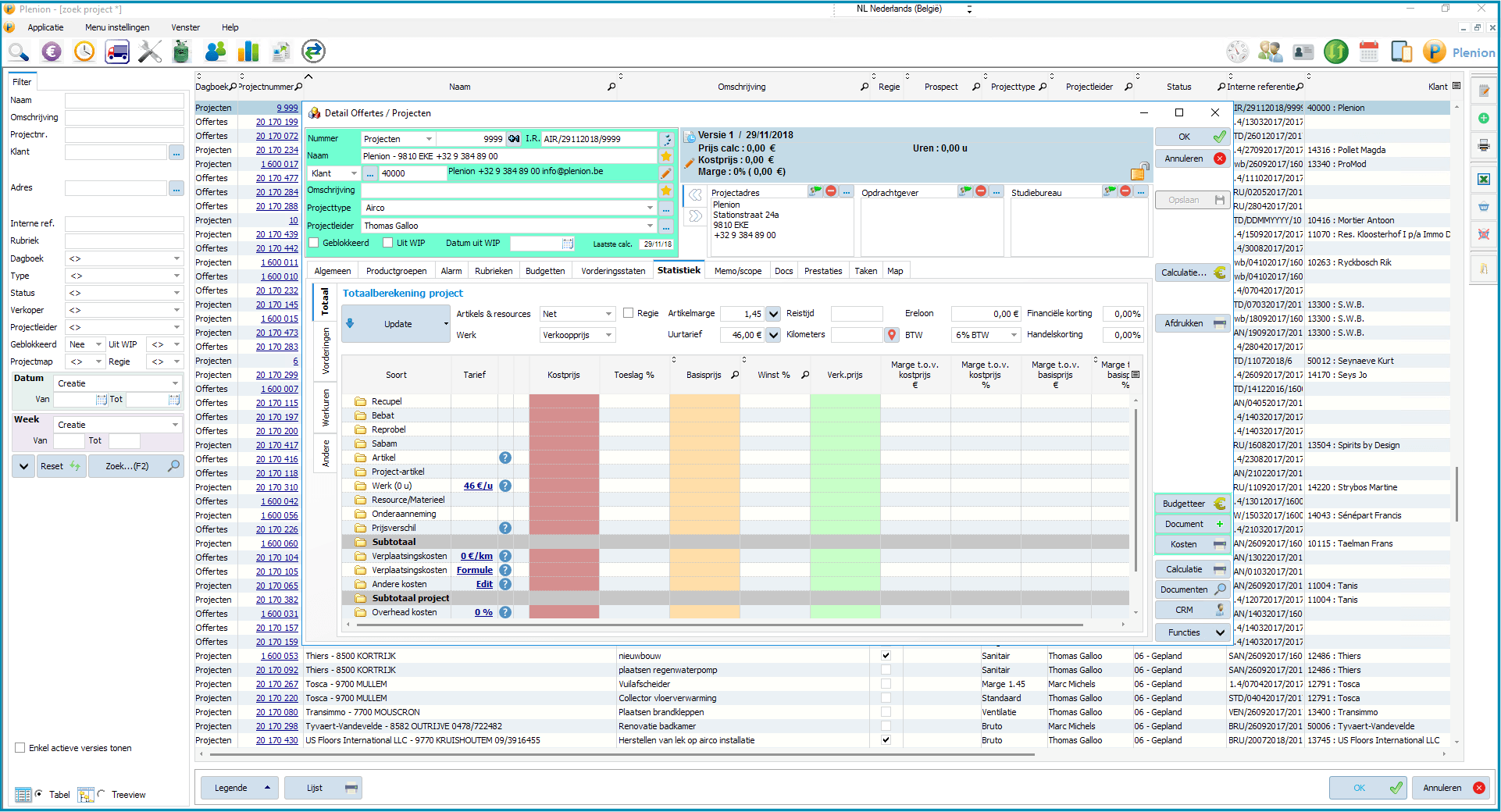Tick the Regie checkbox in Totaalberekening

(x=629, y=314)
